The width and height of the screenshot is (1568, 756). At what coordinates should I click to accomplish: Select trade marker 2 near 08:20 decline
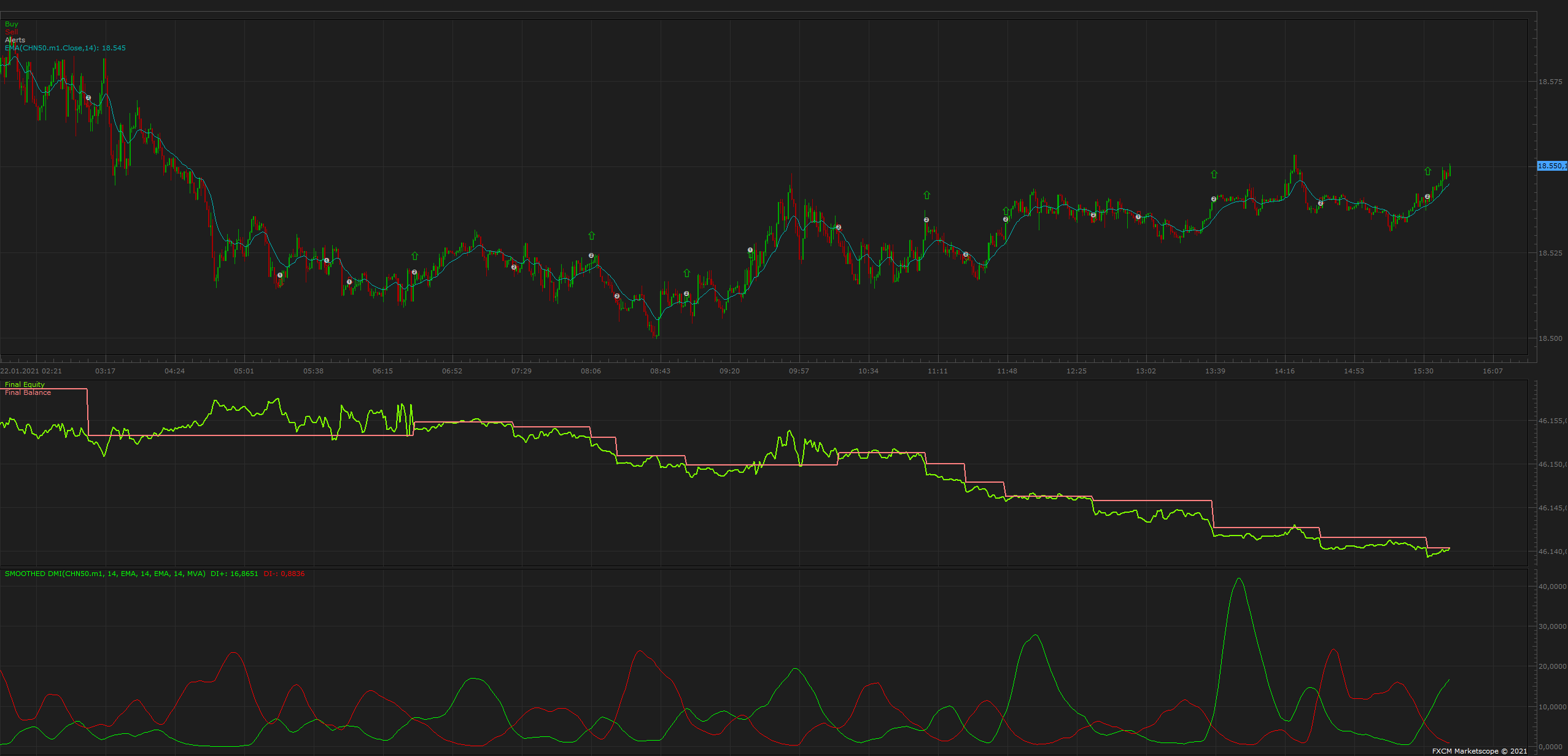[x=617, y=296]
